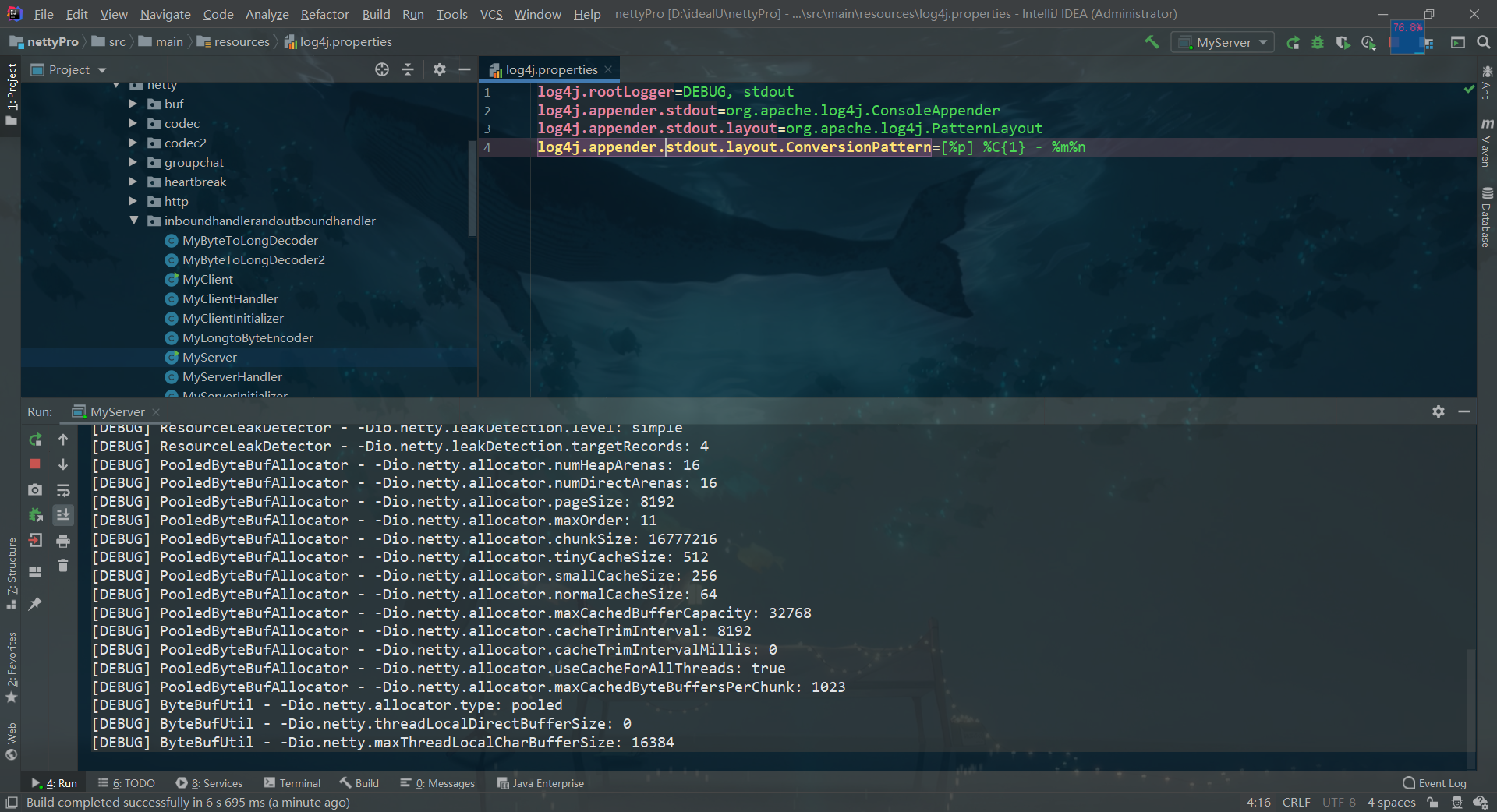Open Search Everywhere magnifier icon

coord(1484,42)
